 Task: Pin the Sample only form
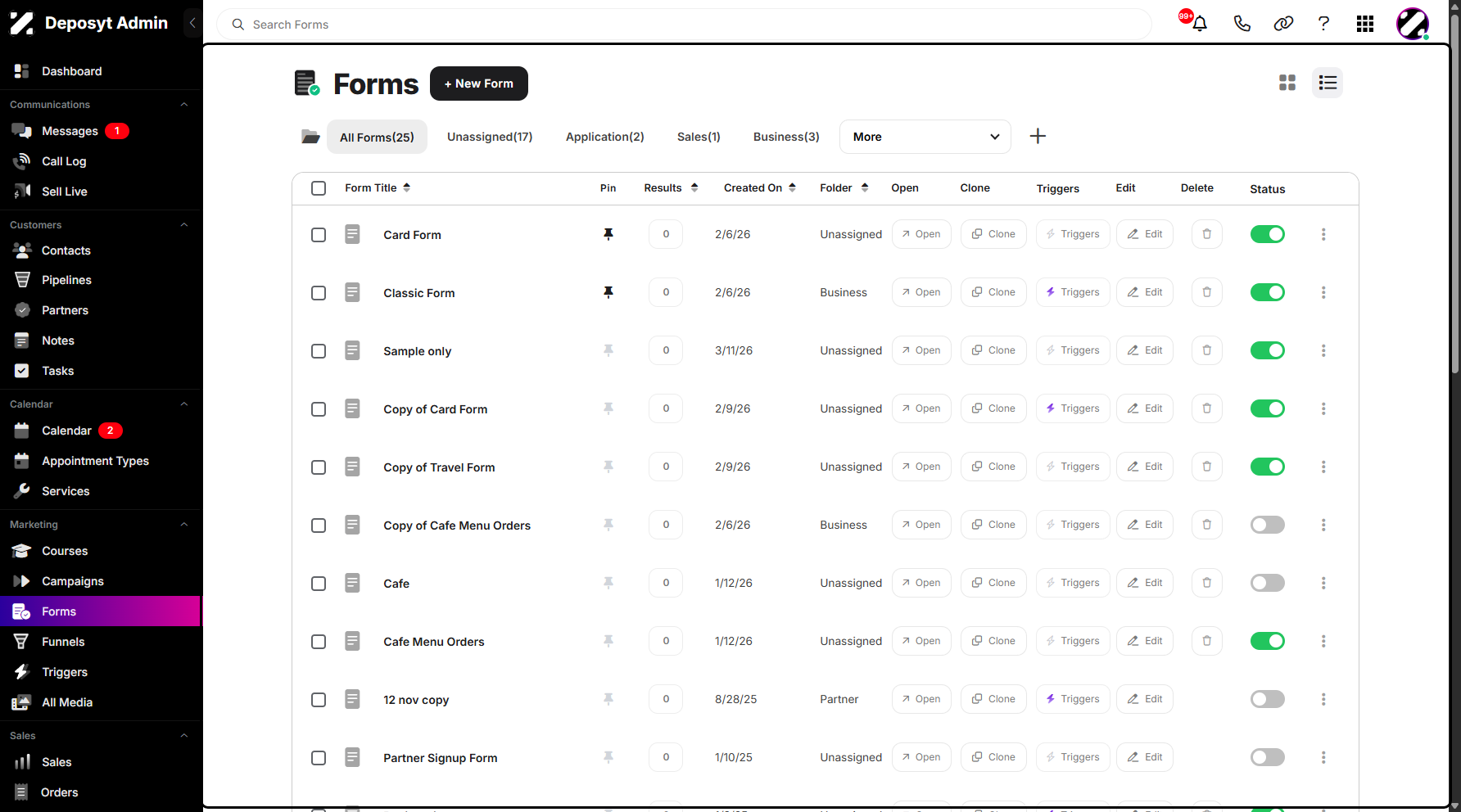(x=608, y=350)
